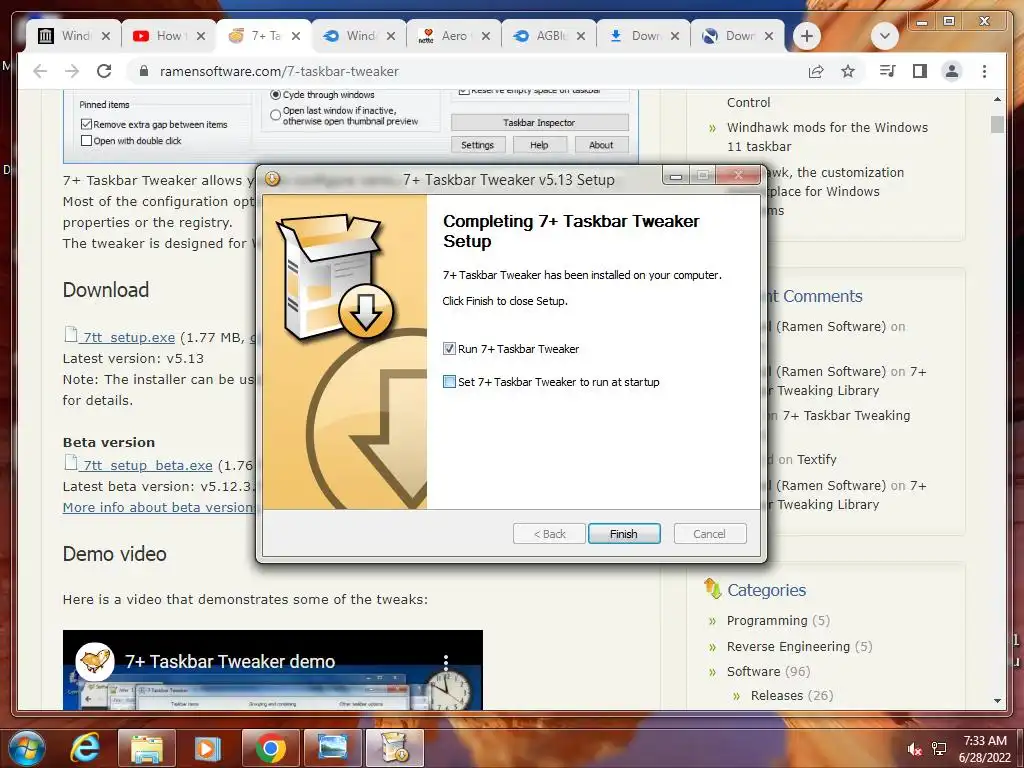Click the padlock site info icon
1024x768 pixels.
pos(144,71)
